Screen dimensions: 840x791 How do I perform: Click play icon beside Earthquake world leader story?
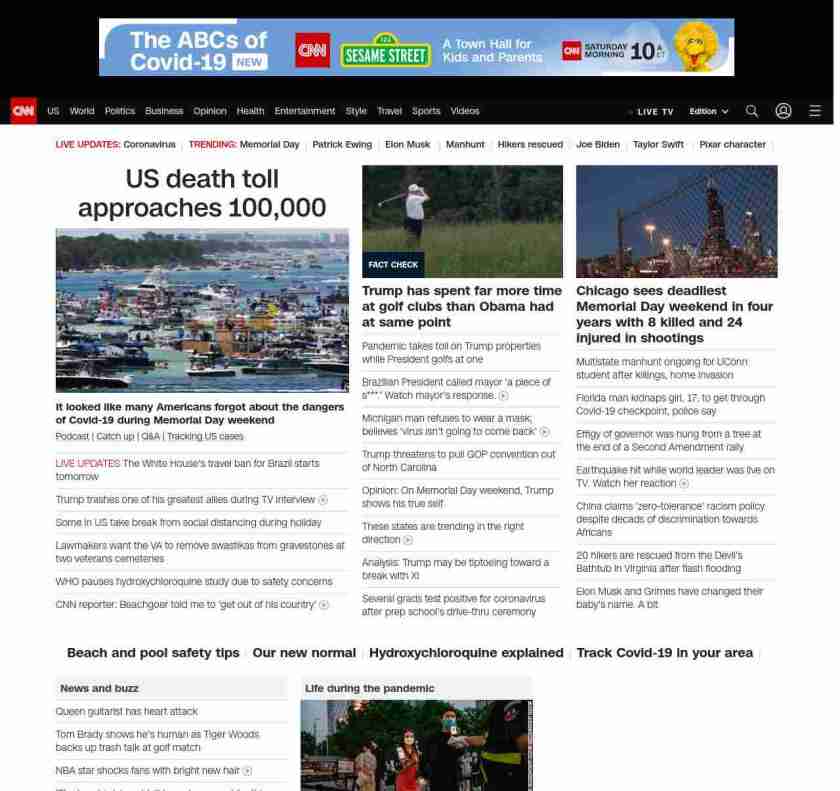click(x=684, y=484)
